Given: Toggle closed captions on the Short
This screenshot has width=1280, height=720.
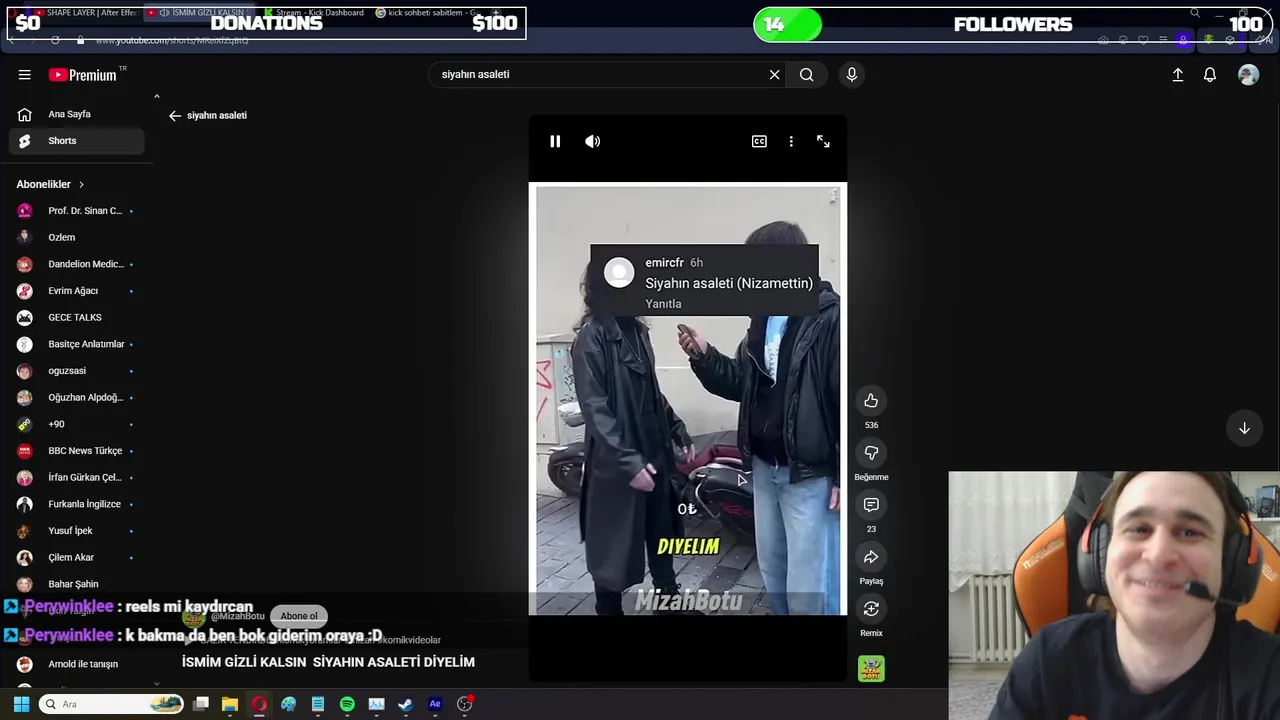Looking at the screenshot, I should click(759, 142).
